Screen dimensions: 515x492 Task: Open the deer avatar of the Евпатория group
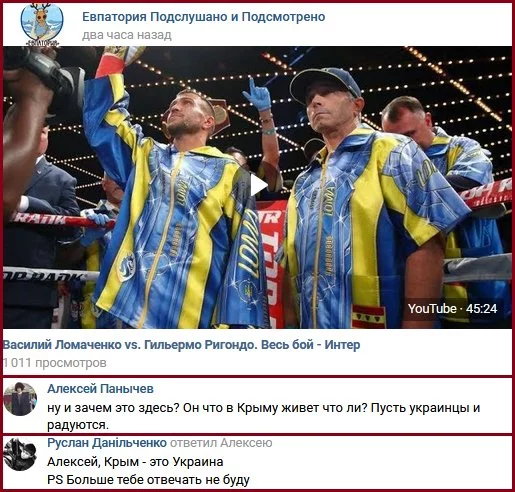pyautogui.click(x=42, y=24)
